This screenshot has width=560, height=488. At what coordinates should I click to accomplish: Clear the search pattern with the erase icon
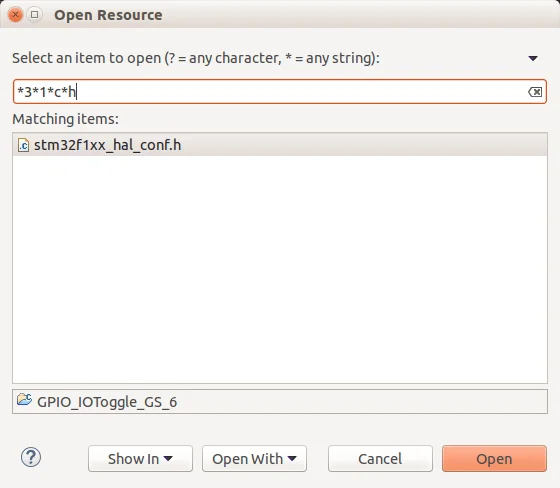(x=535, y=92)
